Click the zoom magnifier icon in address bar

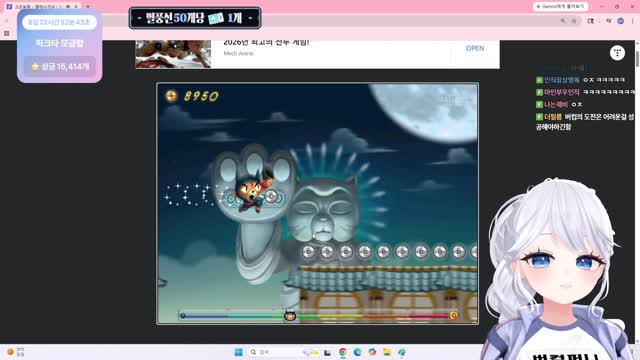(563, 21)
